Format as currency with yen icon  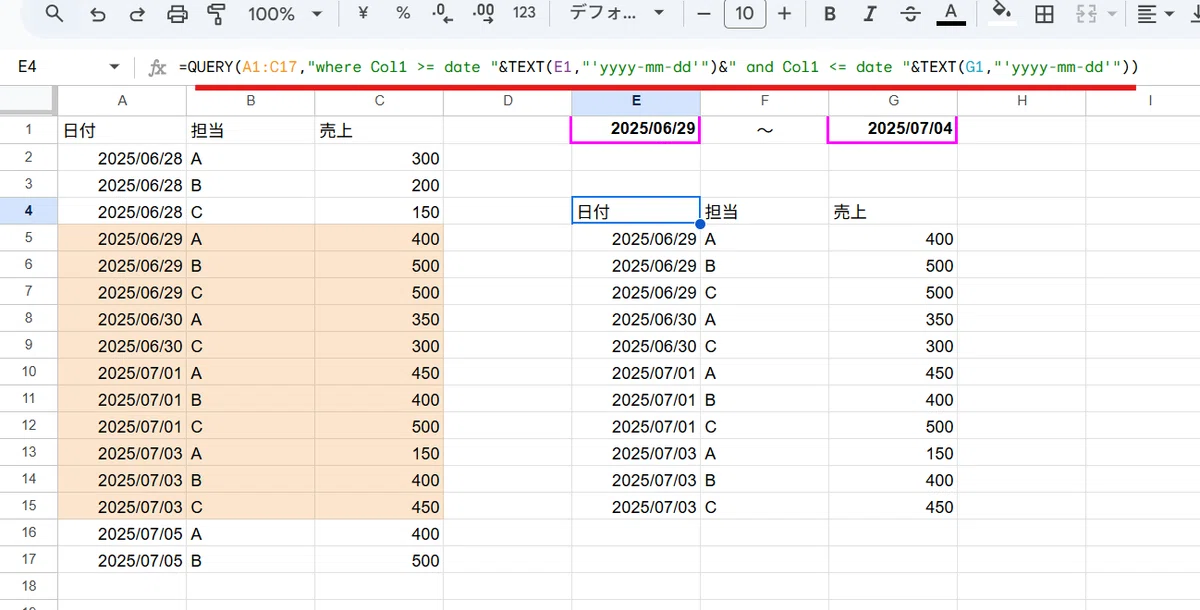click(364, 14)
